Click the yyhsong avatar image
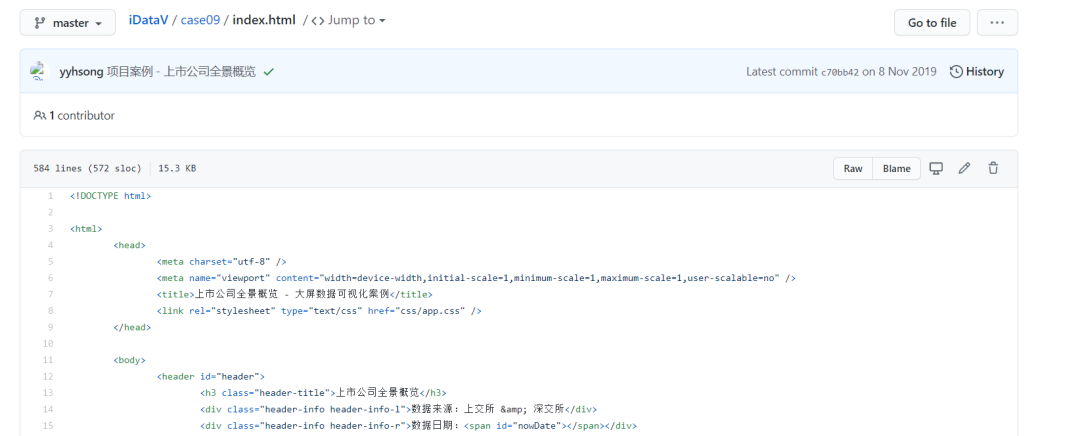This screenshot has width=1080, height=436. point(39,72)
